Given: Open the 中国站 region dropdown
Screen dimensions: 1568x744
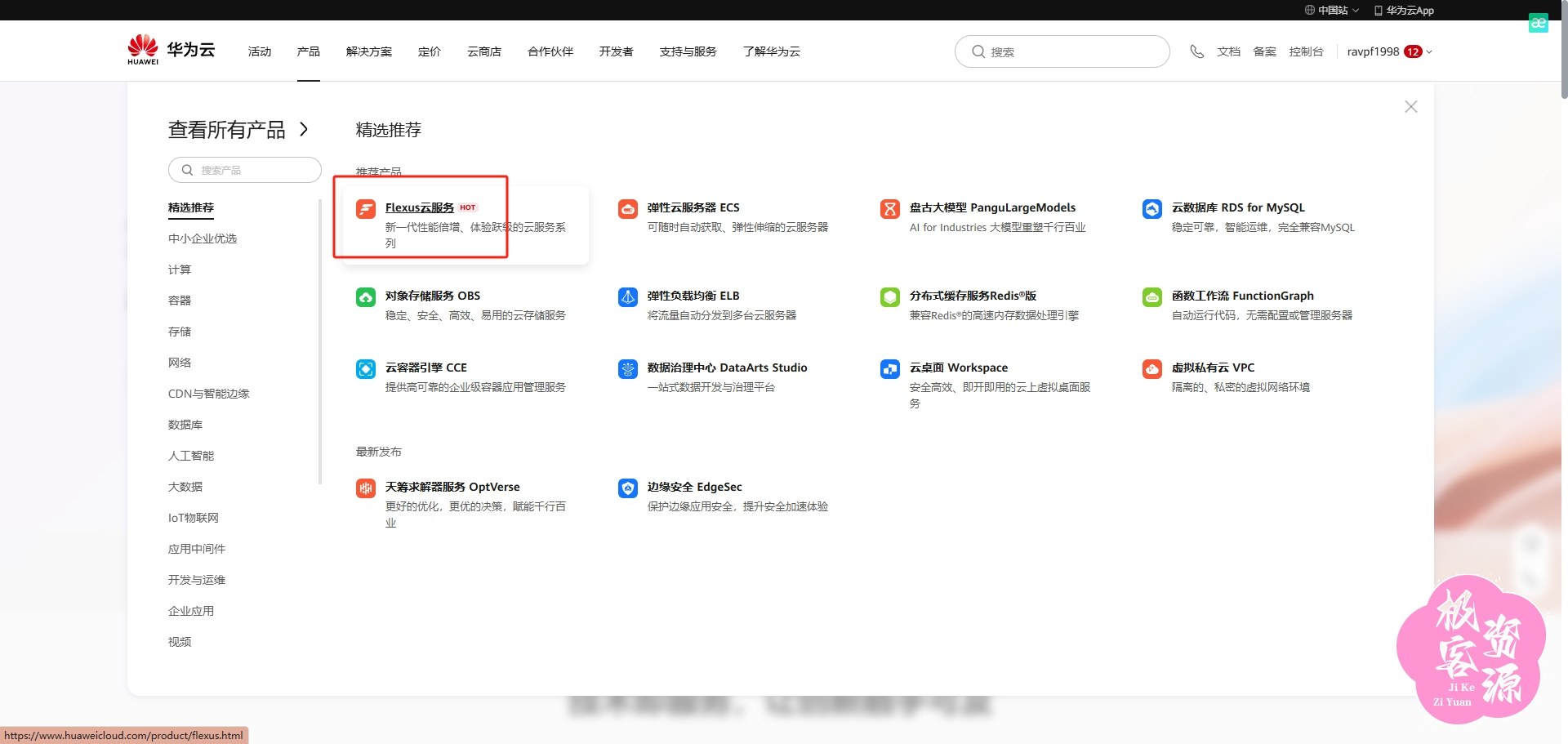Looking at the screenshot, I should pyautogui.click(x=1332, y=10).
